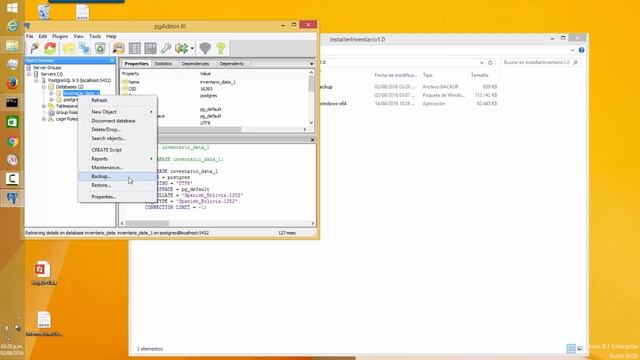Open the Explorer address bar dropdown
640x360 pixels.
pyautogui.click(x=482, y=63)
